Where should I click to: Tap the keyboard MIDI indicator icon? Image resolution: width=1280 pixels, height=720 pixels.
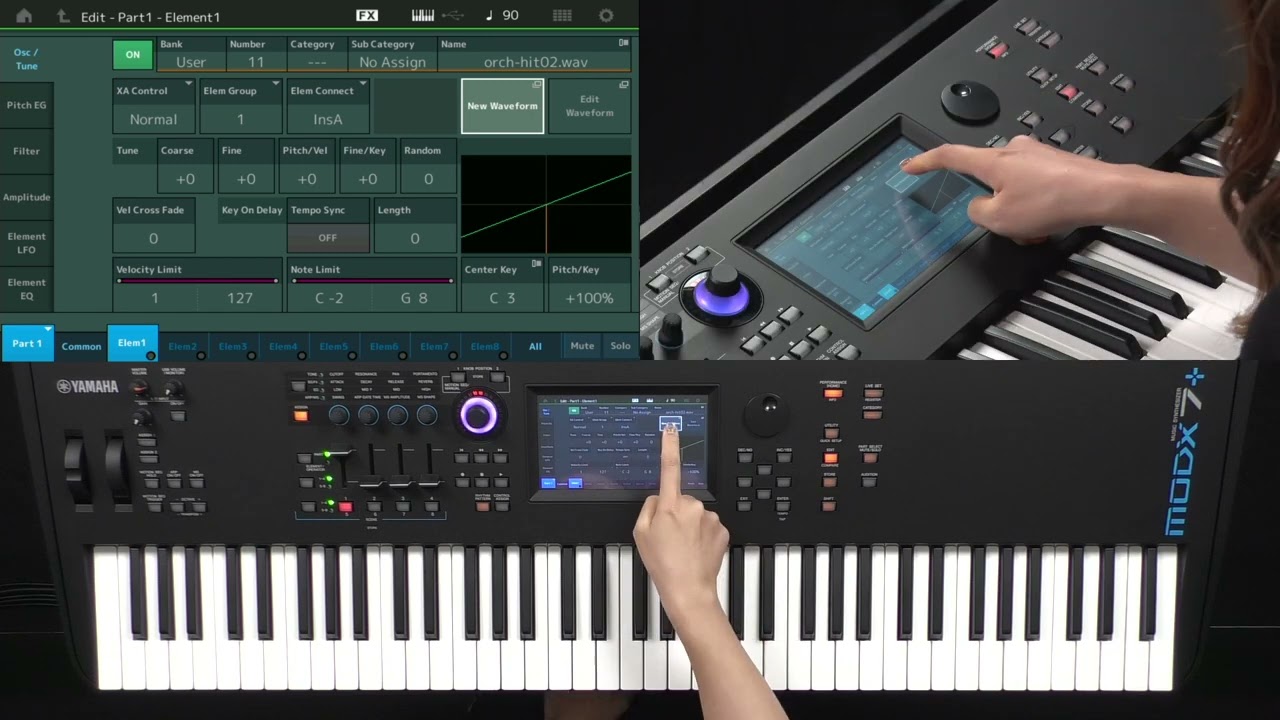423,15
